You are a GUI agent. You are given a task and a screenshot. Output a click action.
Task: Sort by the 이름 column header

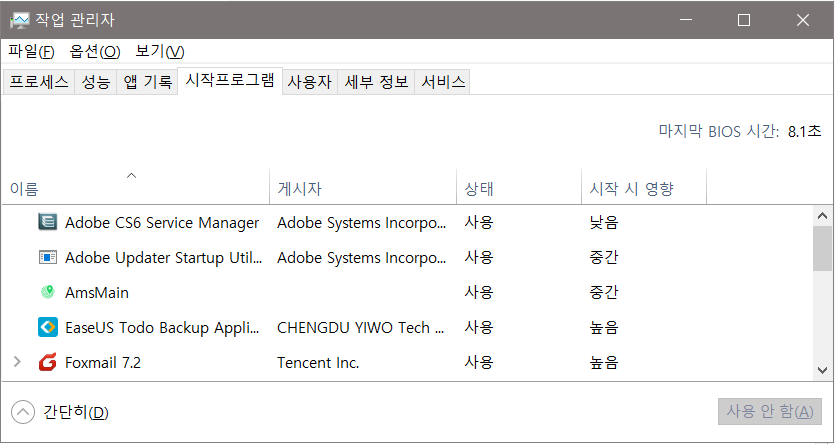coord(135,187)
